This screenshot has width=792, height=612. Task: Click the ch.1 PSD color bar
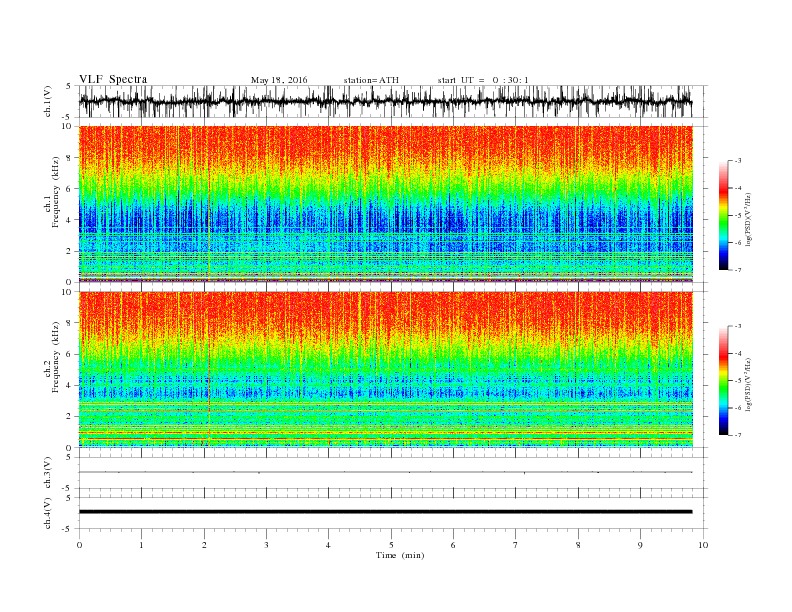(x=723, y=215)
